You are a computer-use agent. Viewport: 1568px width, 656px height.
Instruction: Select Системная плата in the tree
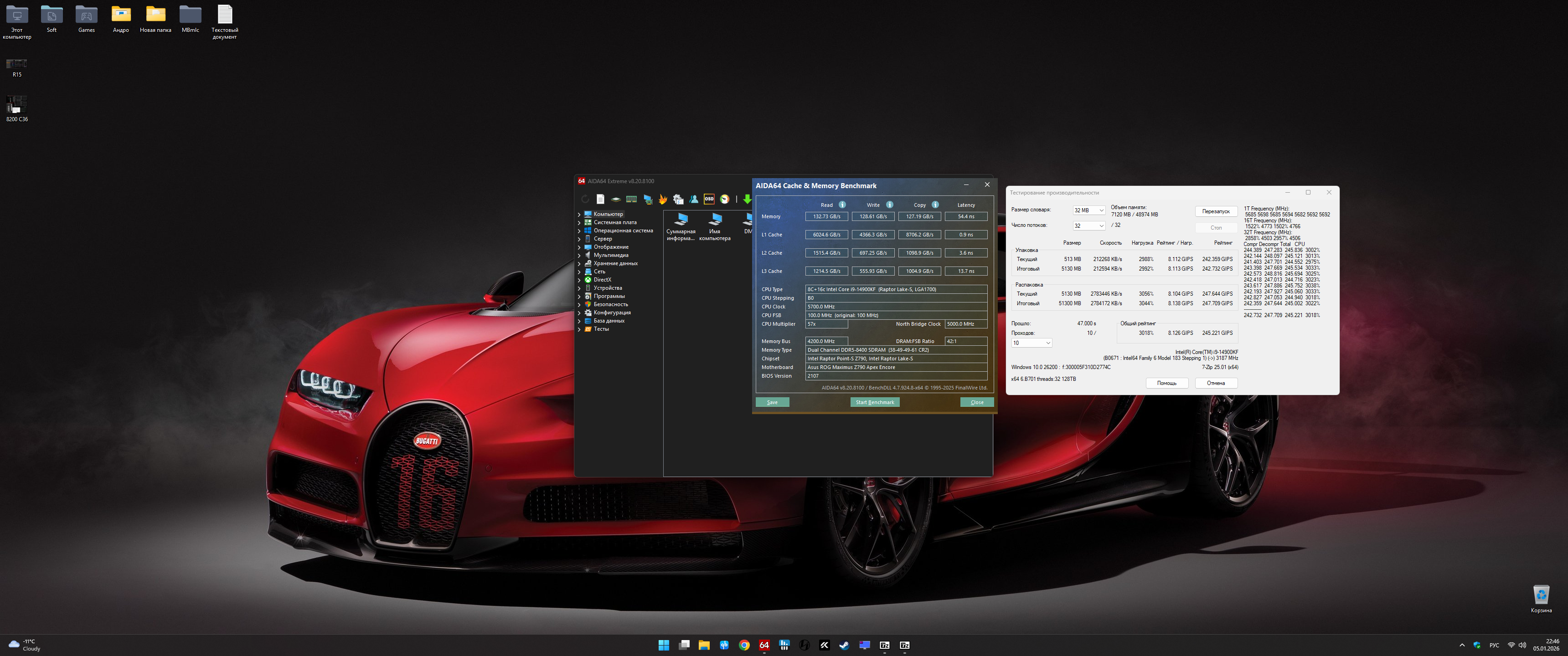615,223
